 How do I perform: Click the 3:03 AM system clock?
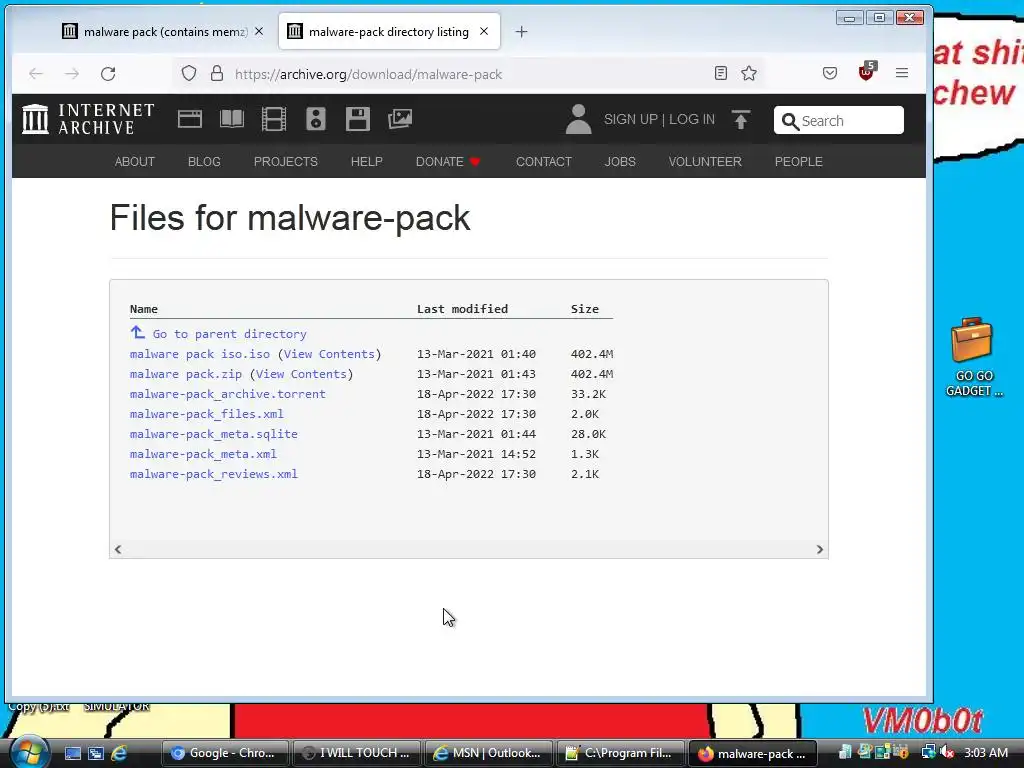(985, 753)
